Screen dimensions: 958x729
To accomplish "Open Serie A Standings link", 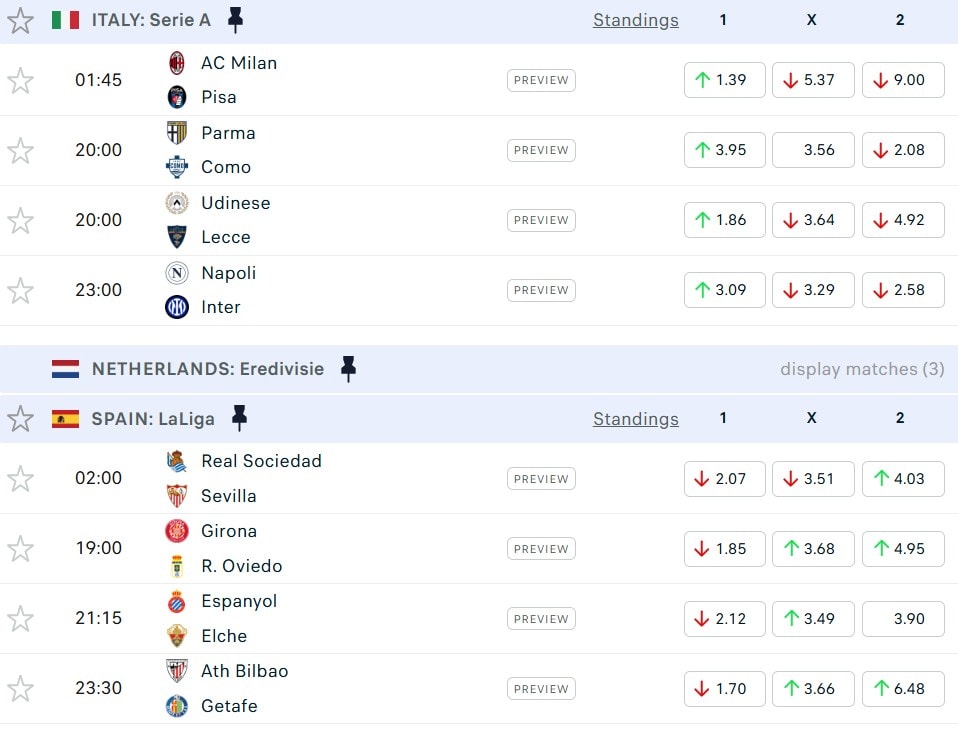I will click(635, 20).
